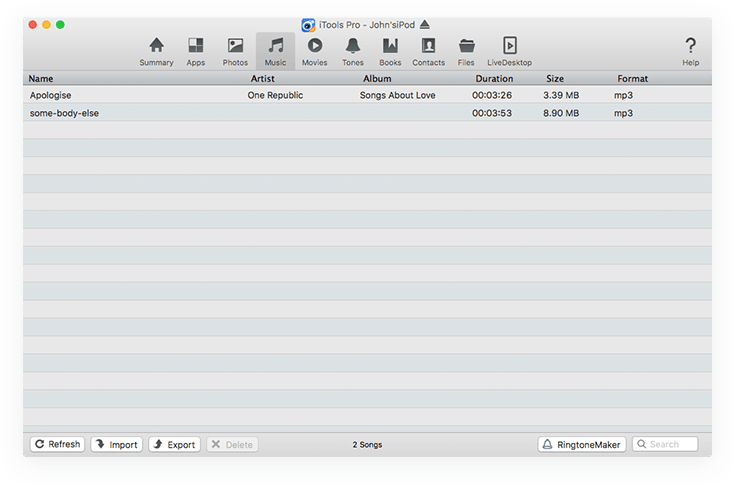Click the mp3 format of some-body-else
This screenshot has height=486, width=735.
pos(623,113)
